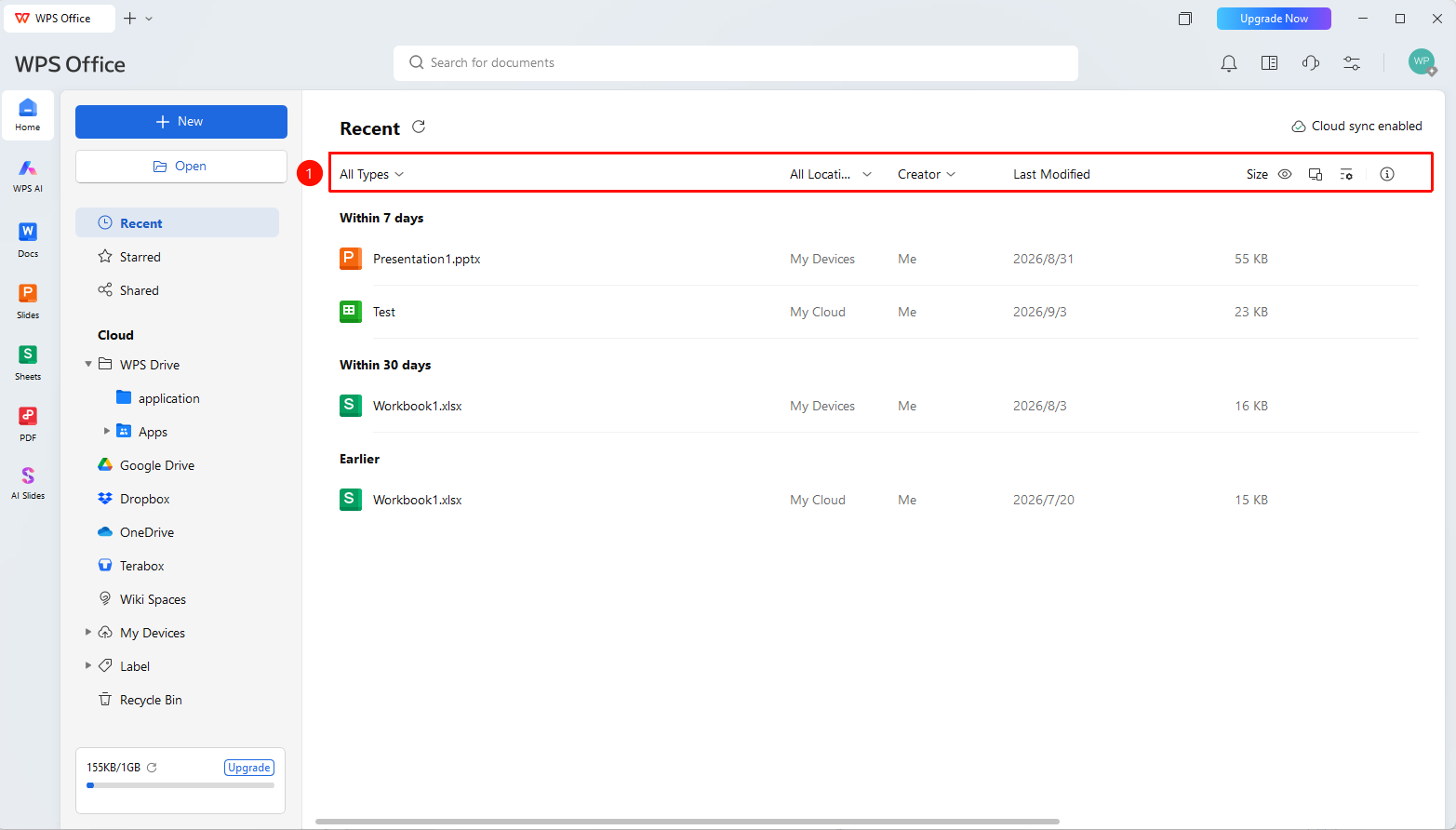This screenshot has width=1456, height=830.
Task: Click the customer support headset icon
Action: [x=1311, y=63]
